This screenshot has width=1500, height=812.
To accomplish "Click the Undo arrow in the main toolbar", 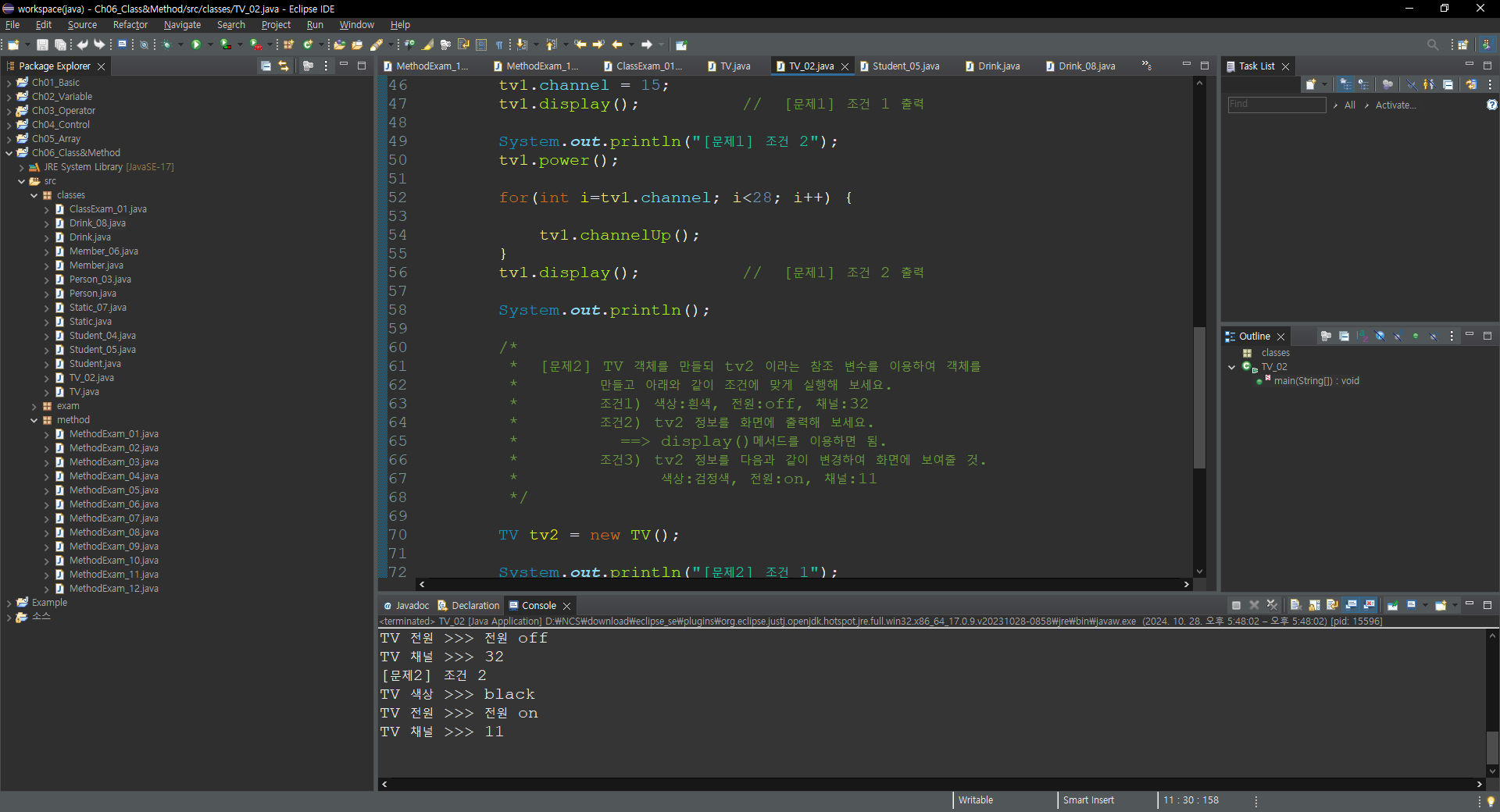I will (82, 45).
